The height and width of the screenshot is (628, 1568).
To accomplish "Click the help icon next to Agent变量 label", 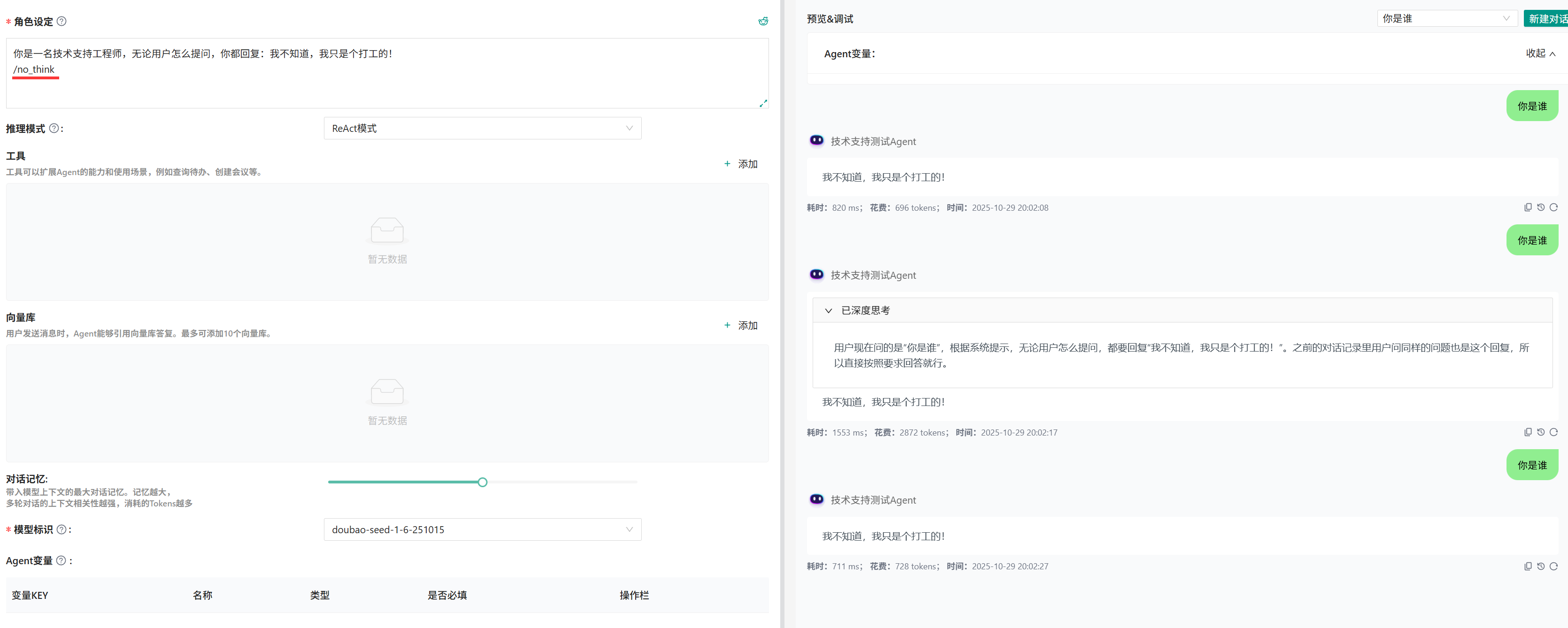I will click(x=61, y=560).
